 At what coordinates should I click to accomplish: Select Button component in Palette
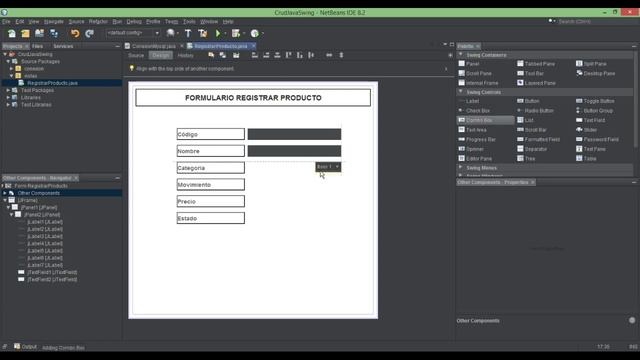click(x=528, y=101)
